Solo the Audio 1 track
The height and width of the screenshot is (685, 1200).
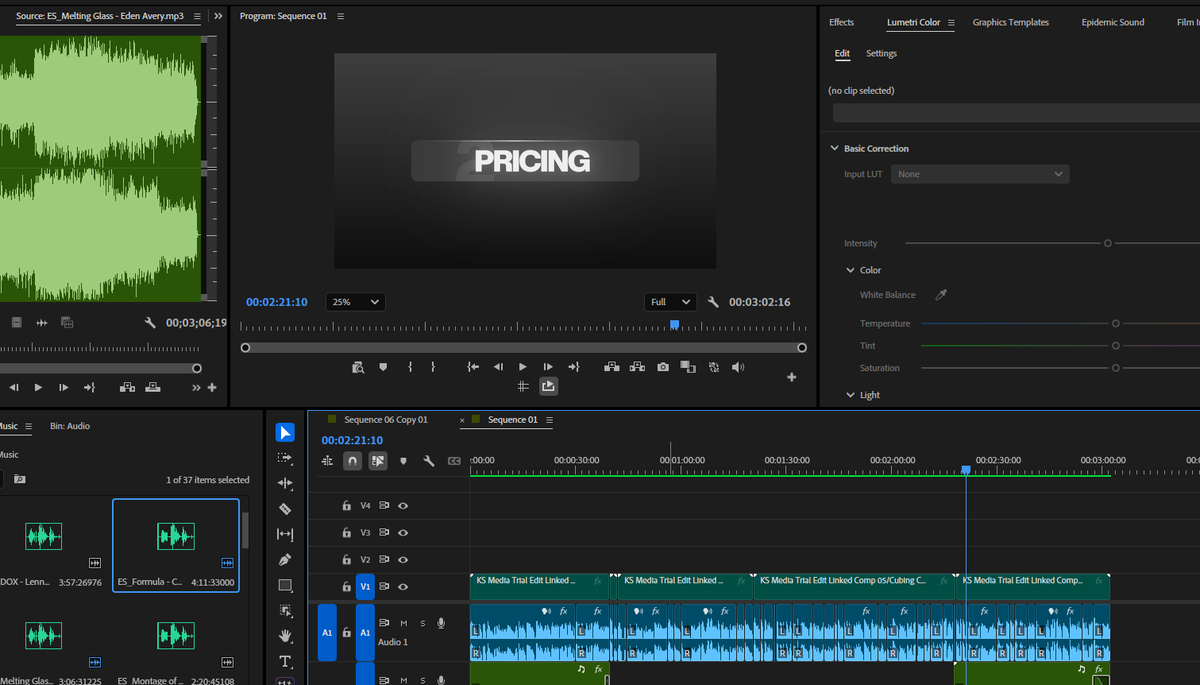[422, 624]
